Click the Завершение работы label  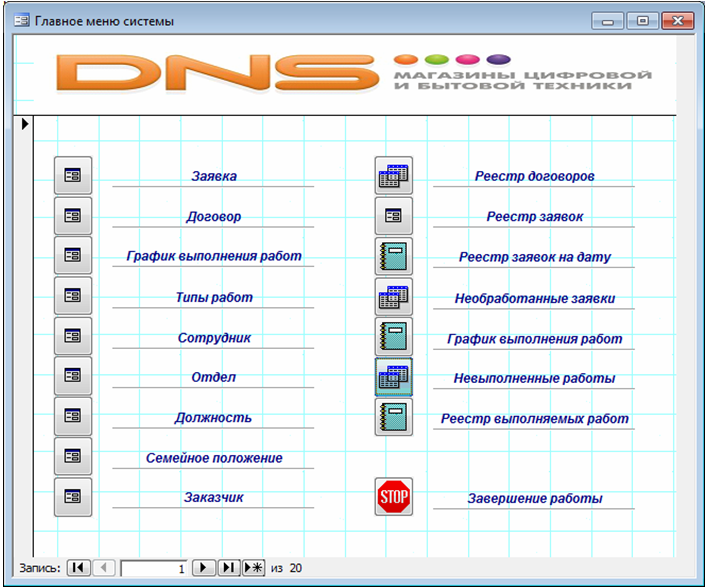click(x=534, y=498)
